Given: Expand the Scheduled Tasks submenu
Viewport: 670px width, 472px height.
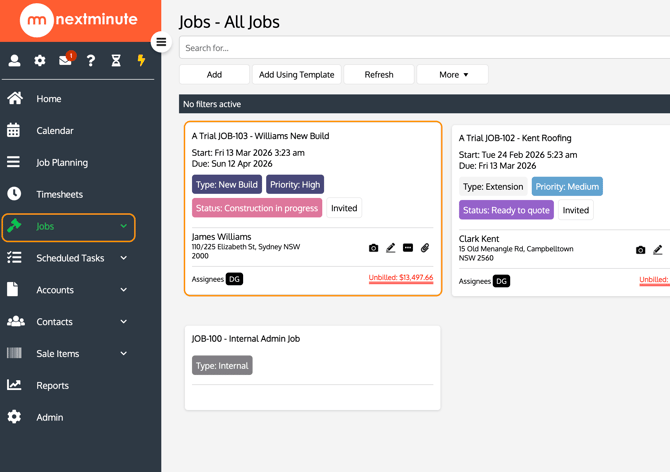Looking at the screenshot, I should coord(124,258).
